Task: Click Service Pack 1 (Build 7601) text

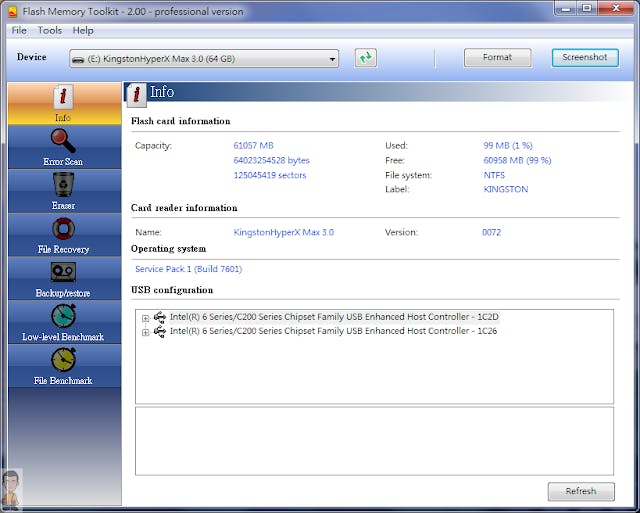Action: tap(189, 269)
